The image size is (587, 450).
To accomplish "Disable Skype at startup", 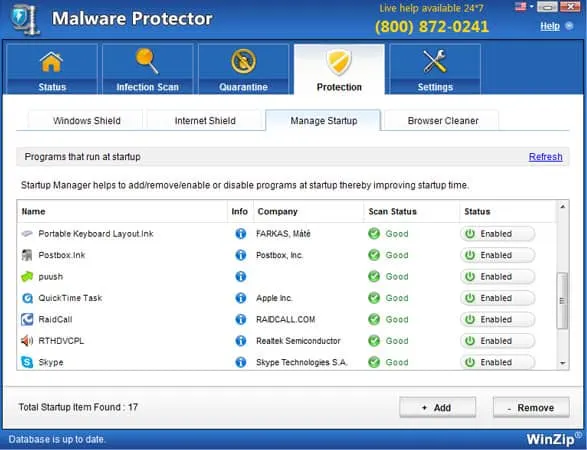I will click(x=498, y=362).
